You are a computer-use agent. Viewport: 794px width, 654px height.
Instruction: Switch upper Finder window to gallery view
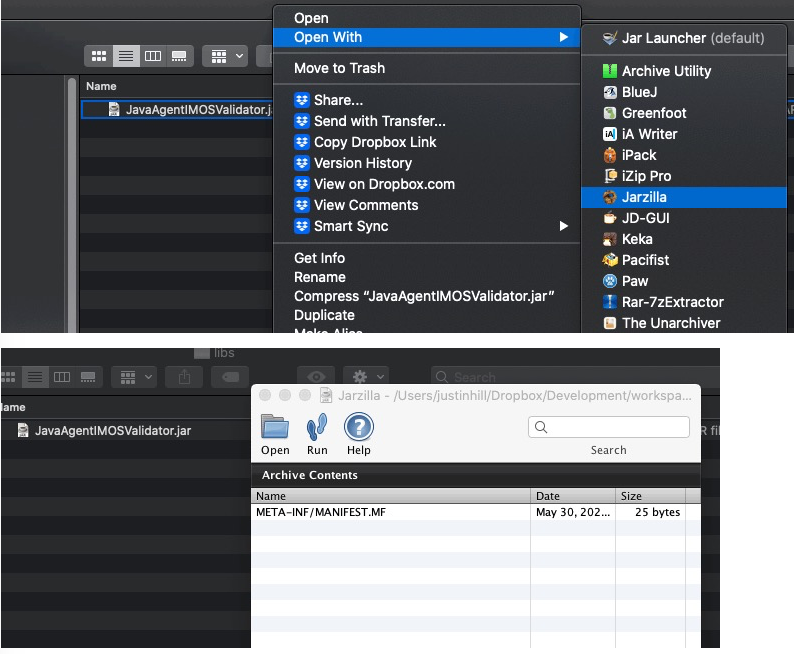pyautogui.click(x=179, y=56)
